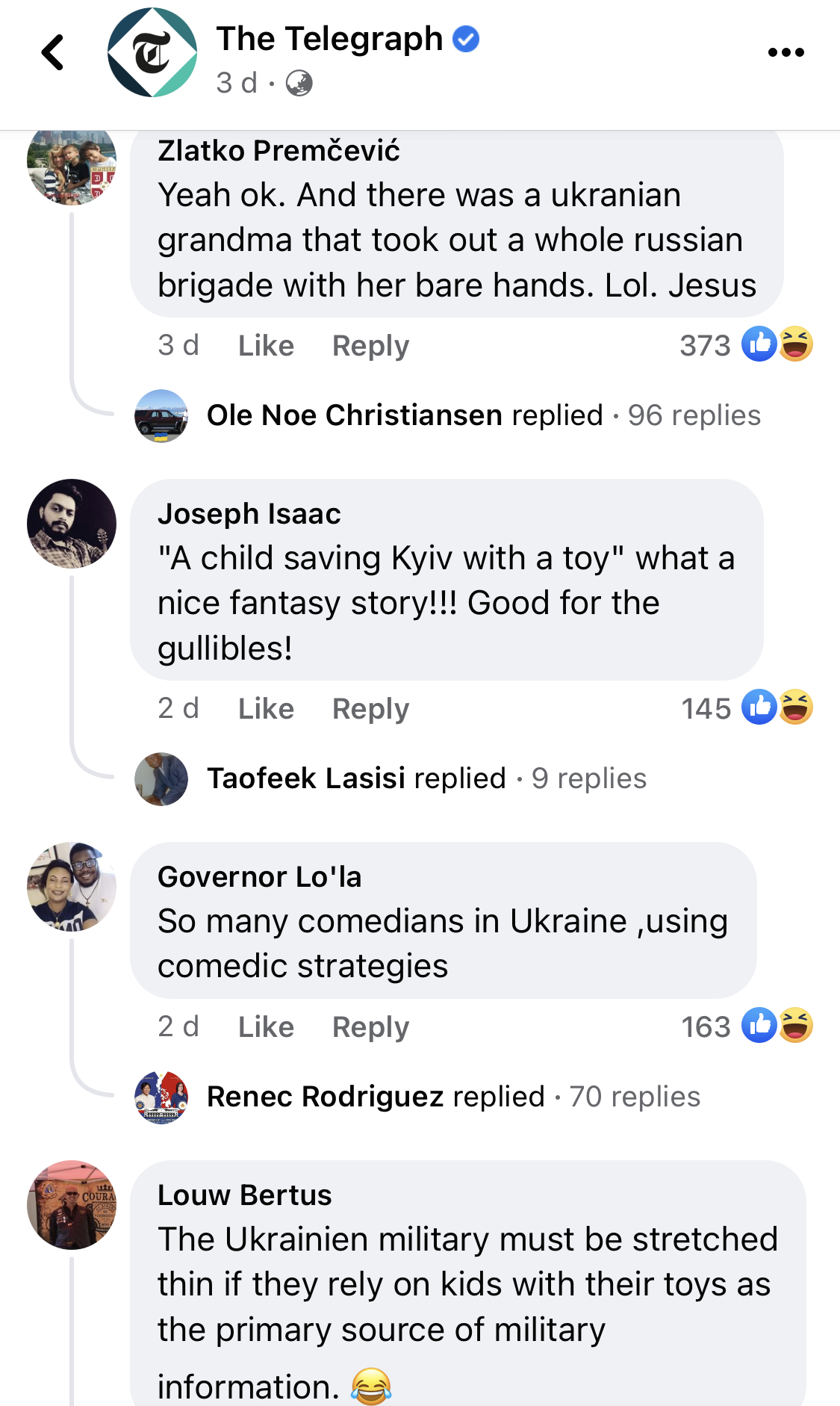Tap the public globe privacy icon
Image resolution: width=840 pixels, height=1406 pixels.
pyautogui.click(x=299, y=83)
